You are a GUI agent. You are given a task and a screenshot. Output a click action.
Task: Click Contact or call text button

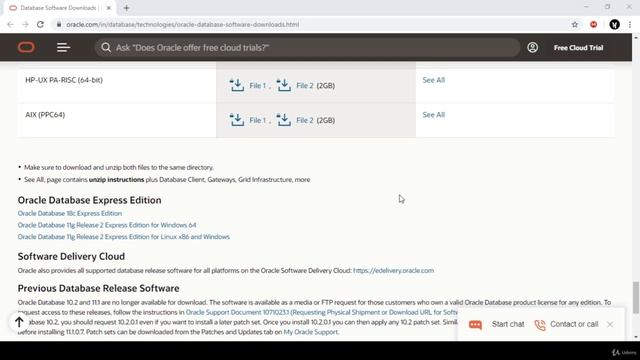point(574,324)
